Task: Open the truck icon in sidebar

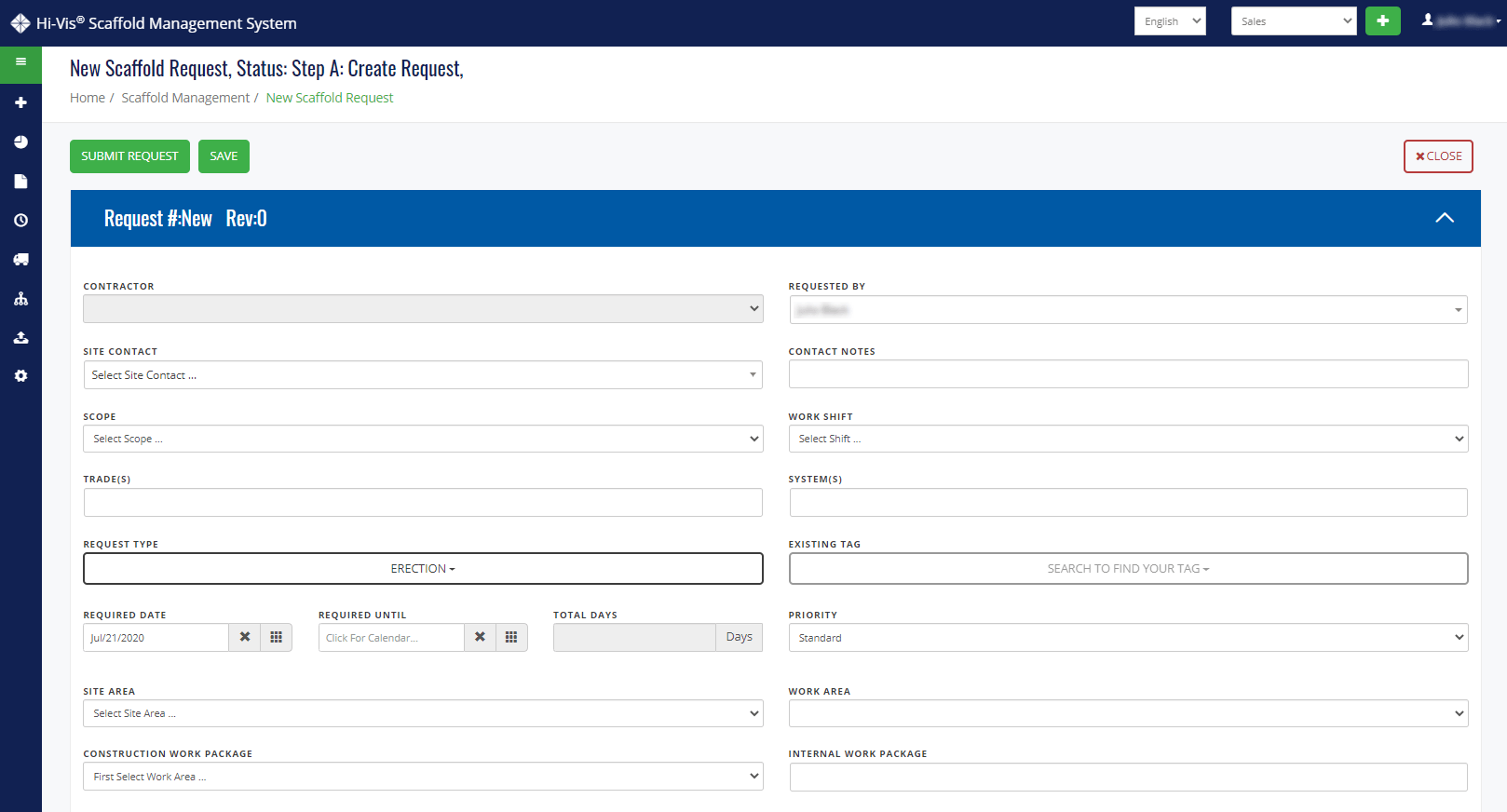Action: (x=20, y=260)
